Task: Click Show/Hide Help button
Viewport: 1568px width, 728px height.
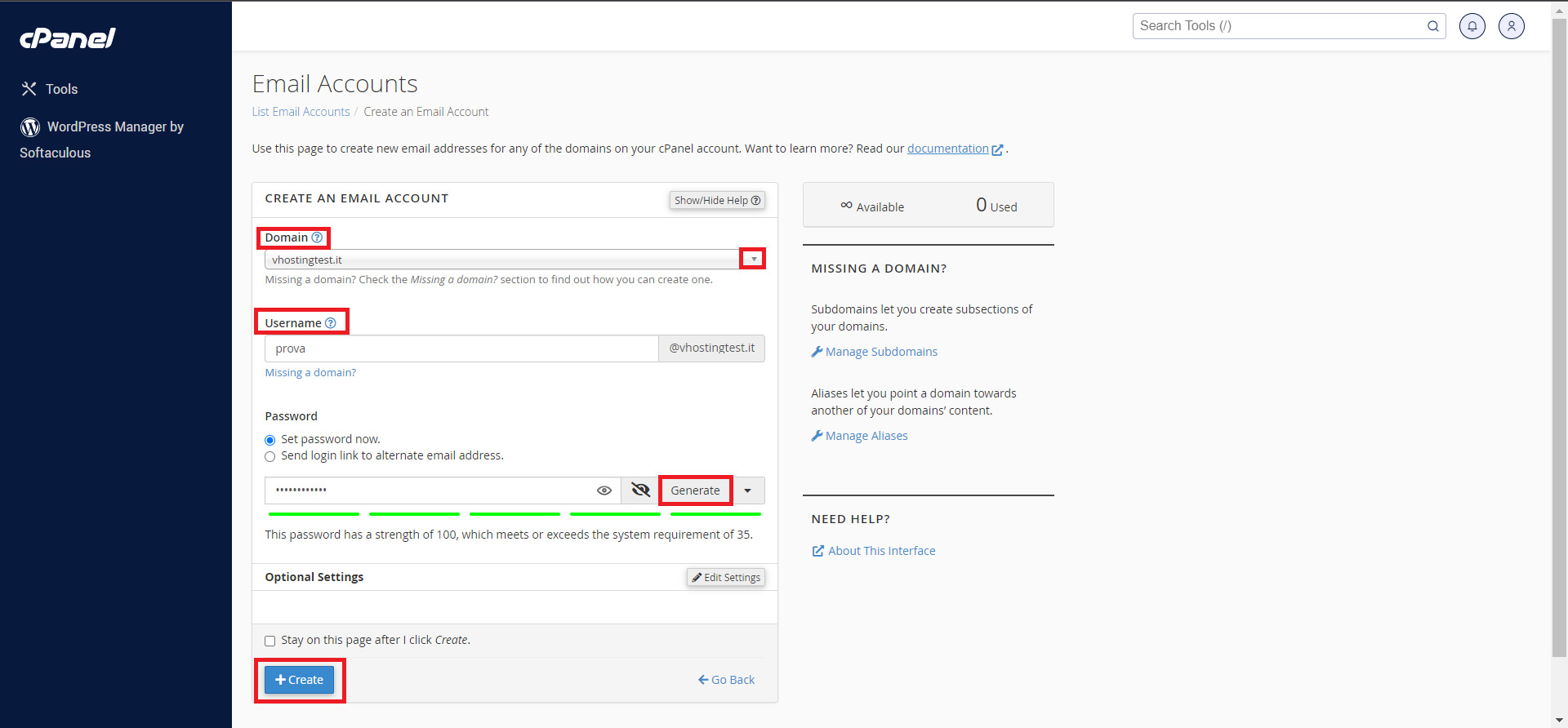Action: pos(717,200)
